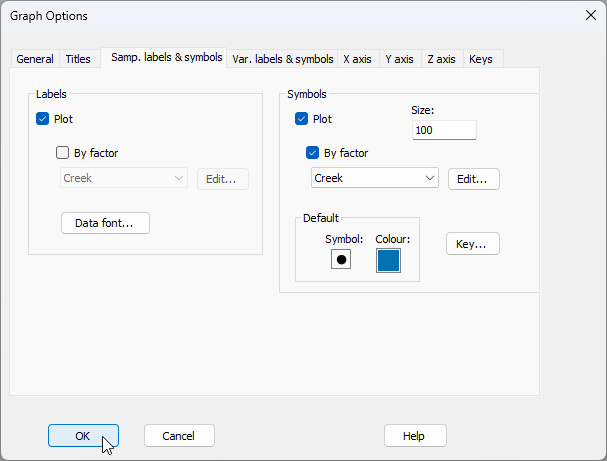This screenshot has height=461, width=607.
Task: Click the default symbol black dot icon
Action: tap(341, 260)
